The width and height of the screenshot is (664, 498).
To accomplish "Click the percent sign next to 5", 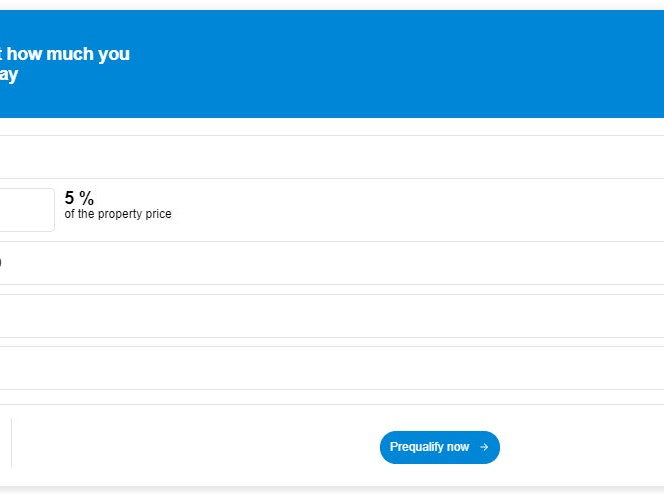I will pos(87,198).
